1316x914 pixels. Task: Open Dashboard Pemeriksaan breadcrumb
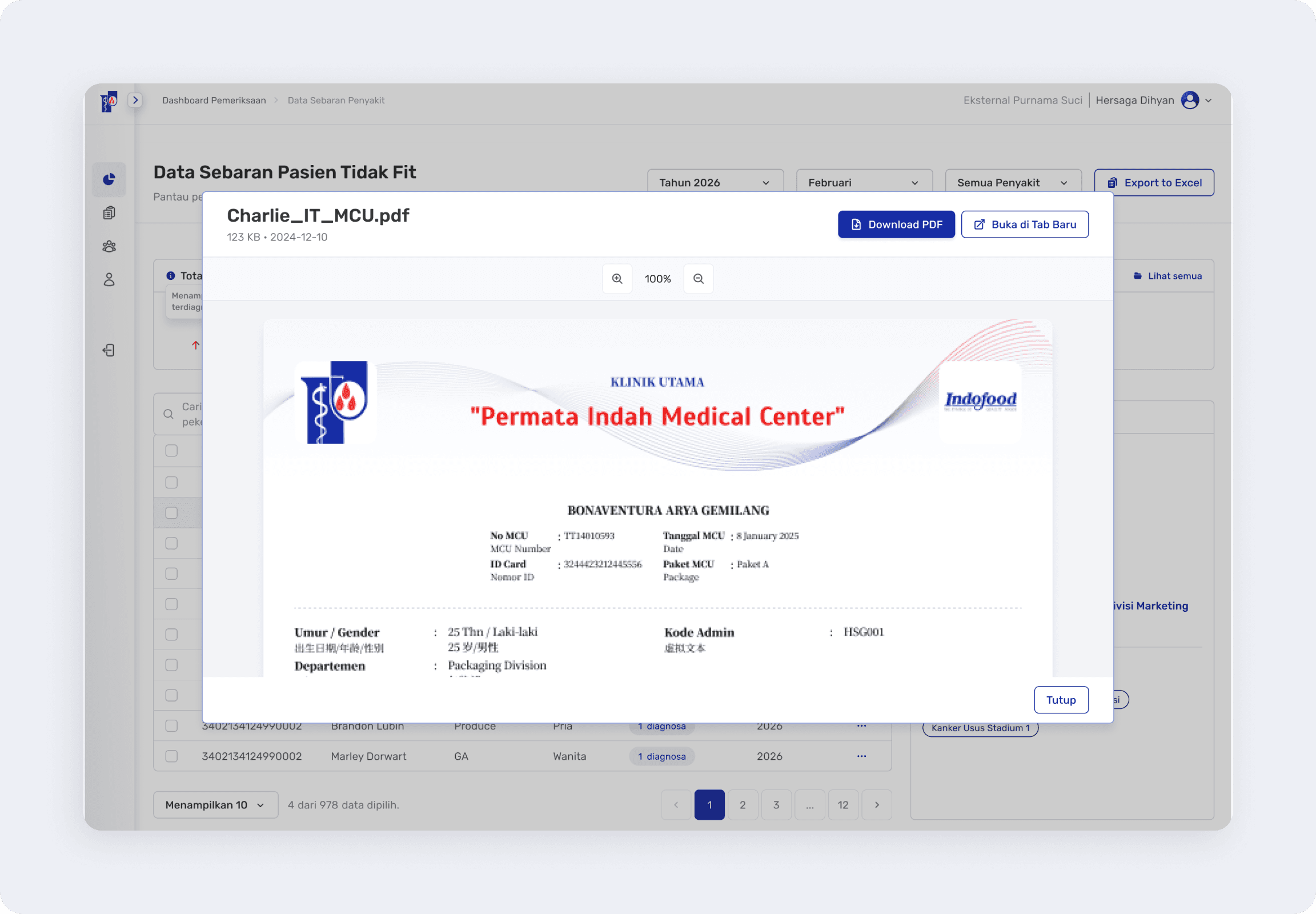214,100
